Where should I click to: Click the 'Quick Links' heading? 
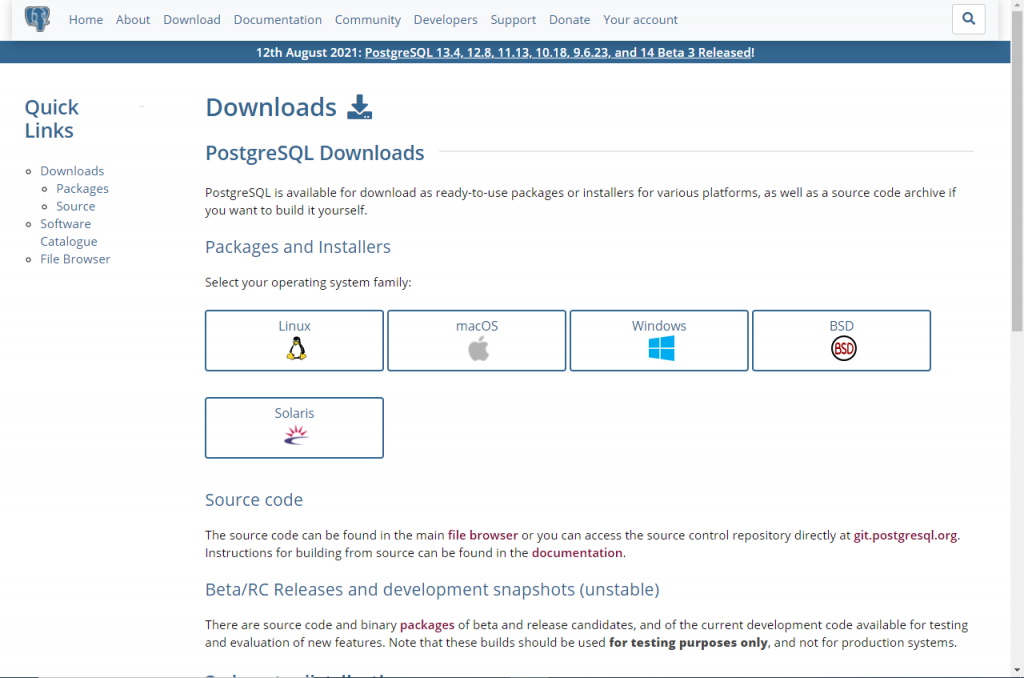pos(52,118)
